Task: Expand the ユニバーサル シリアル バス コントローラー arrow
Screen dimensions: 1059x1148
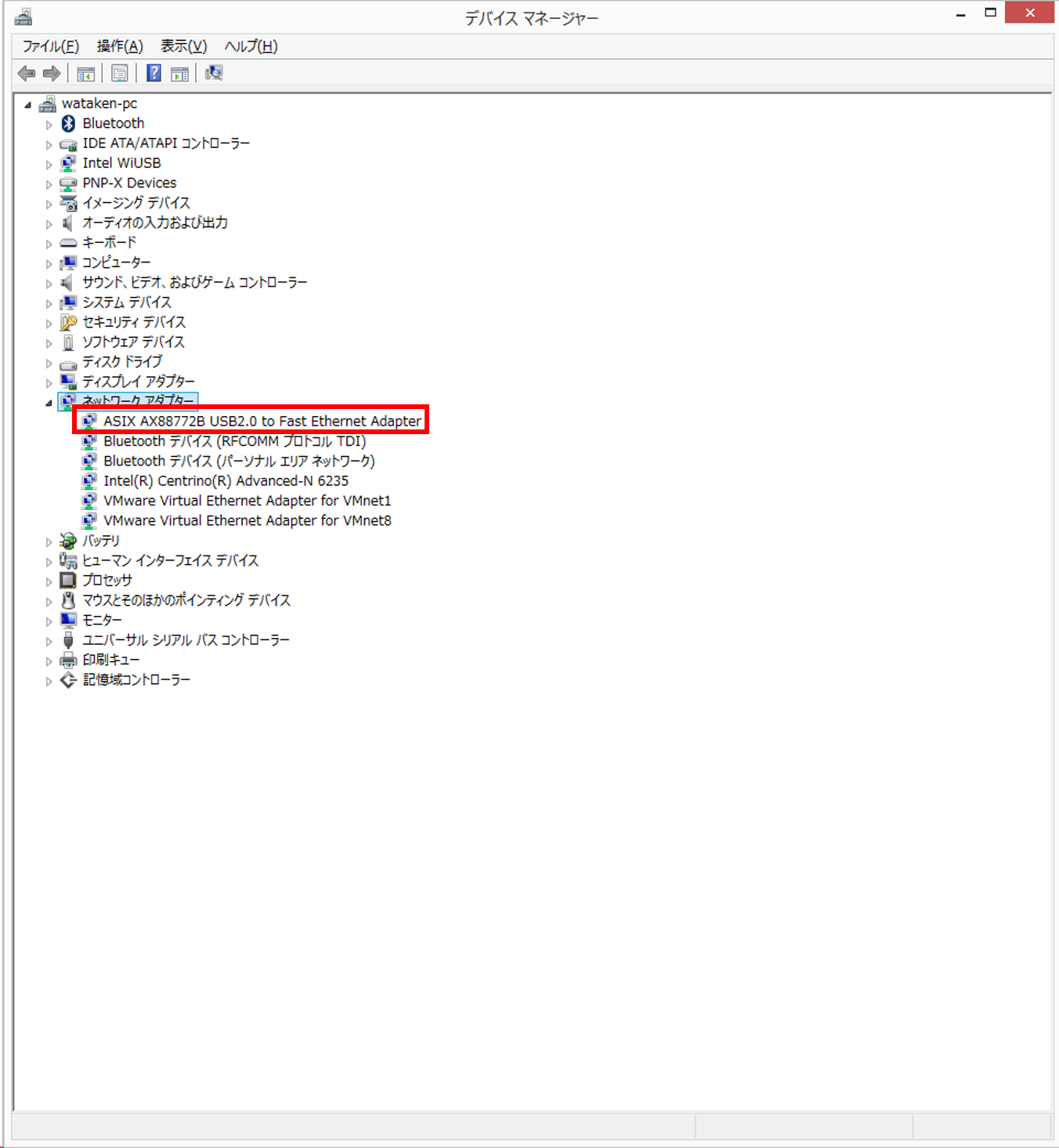Action: (x=49, y=641)
